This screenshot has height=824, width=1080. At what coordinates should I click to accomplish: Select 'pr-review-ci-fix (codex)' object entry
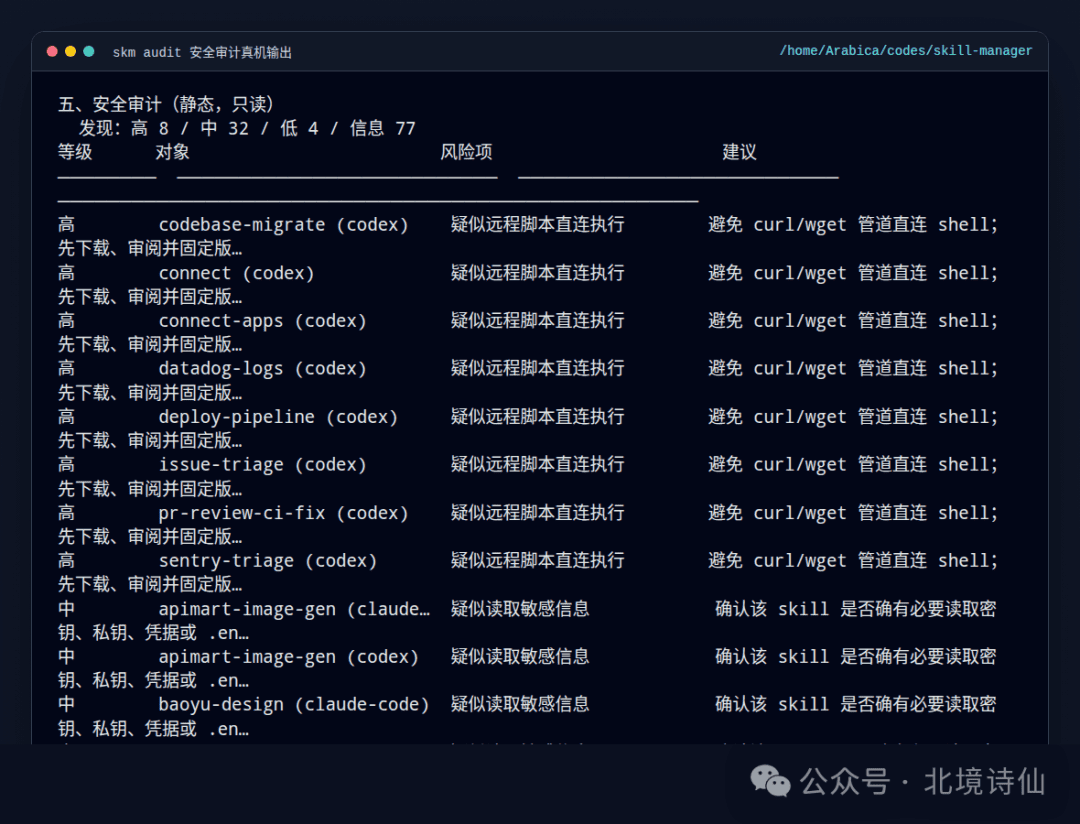point(283,513)
